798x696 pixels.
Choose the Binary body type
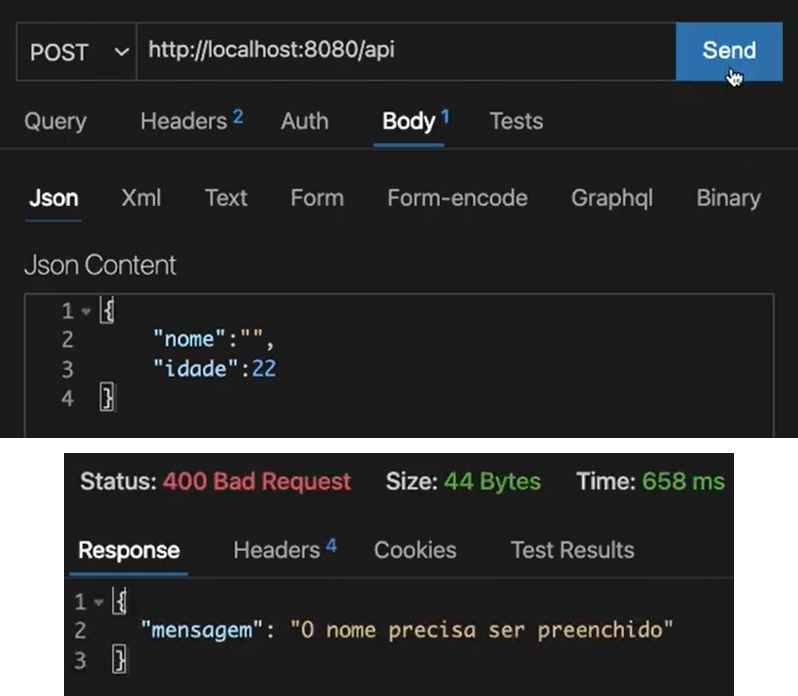coord(728,198)
